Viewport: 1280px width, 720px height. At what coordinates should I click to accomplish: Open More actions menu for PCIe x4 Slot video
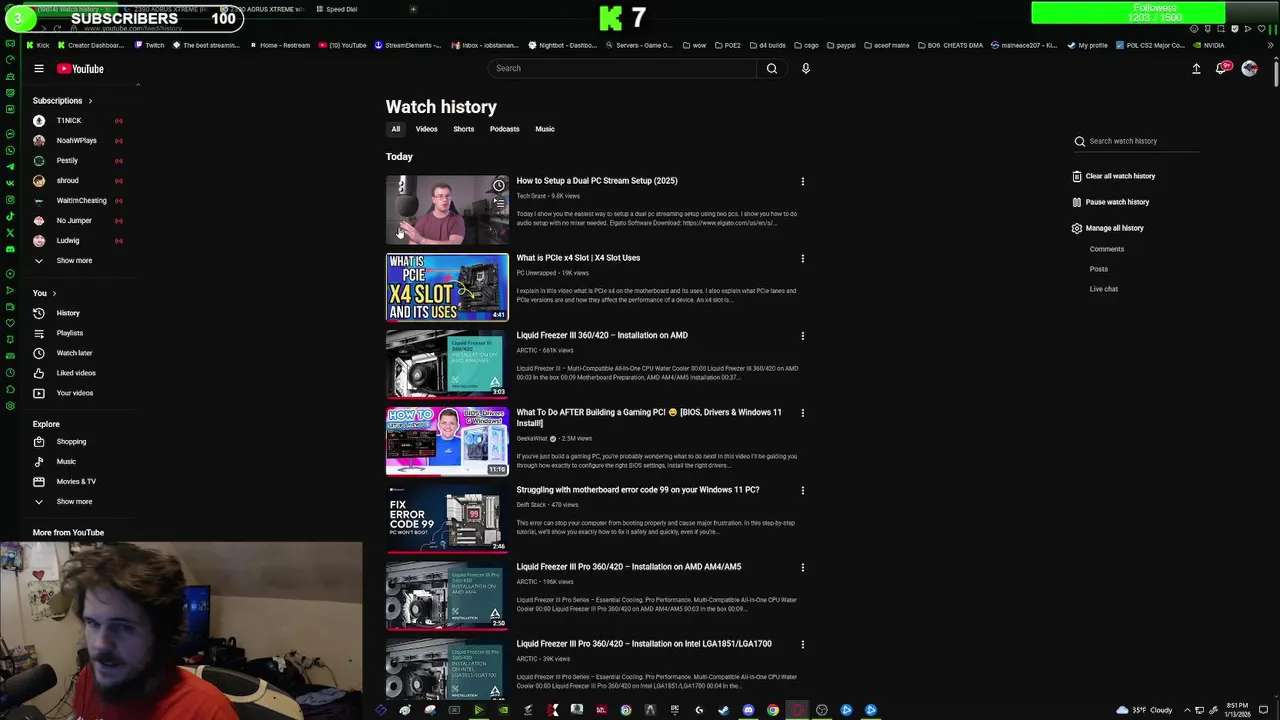coord(802,258)
